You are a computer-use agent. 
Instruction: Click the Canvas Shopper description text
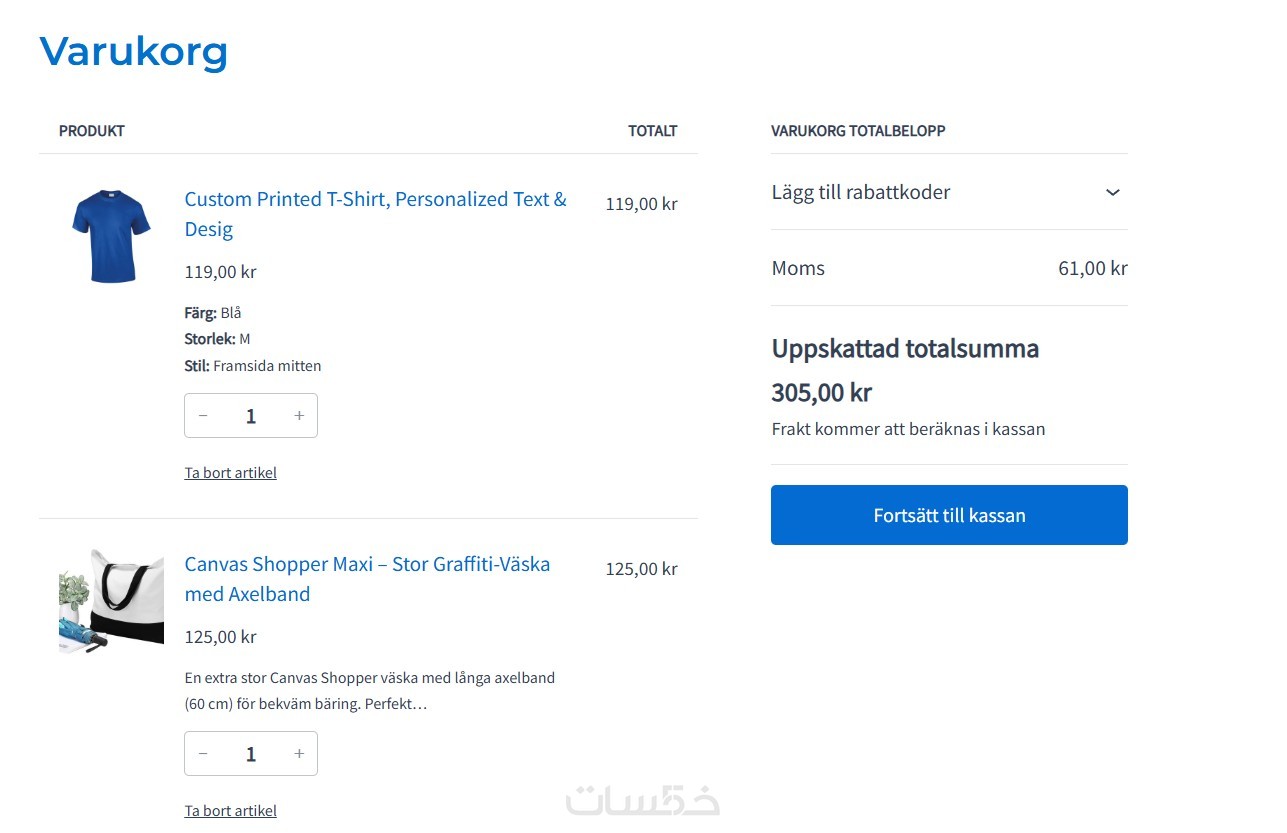369,691
